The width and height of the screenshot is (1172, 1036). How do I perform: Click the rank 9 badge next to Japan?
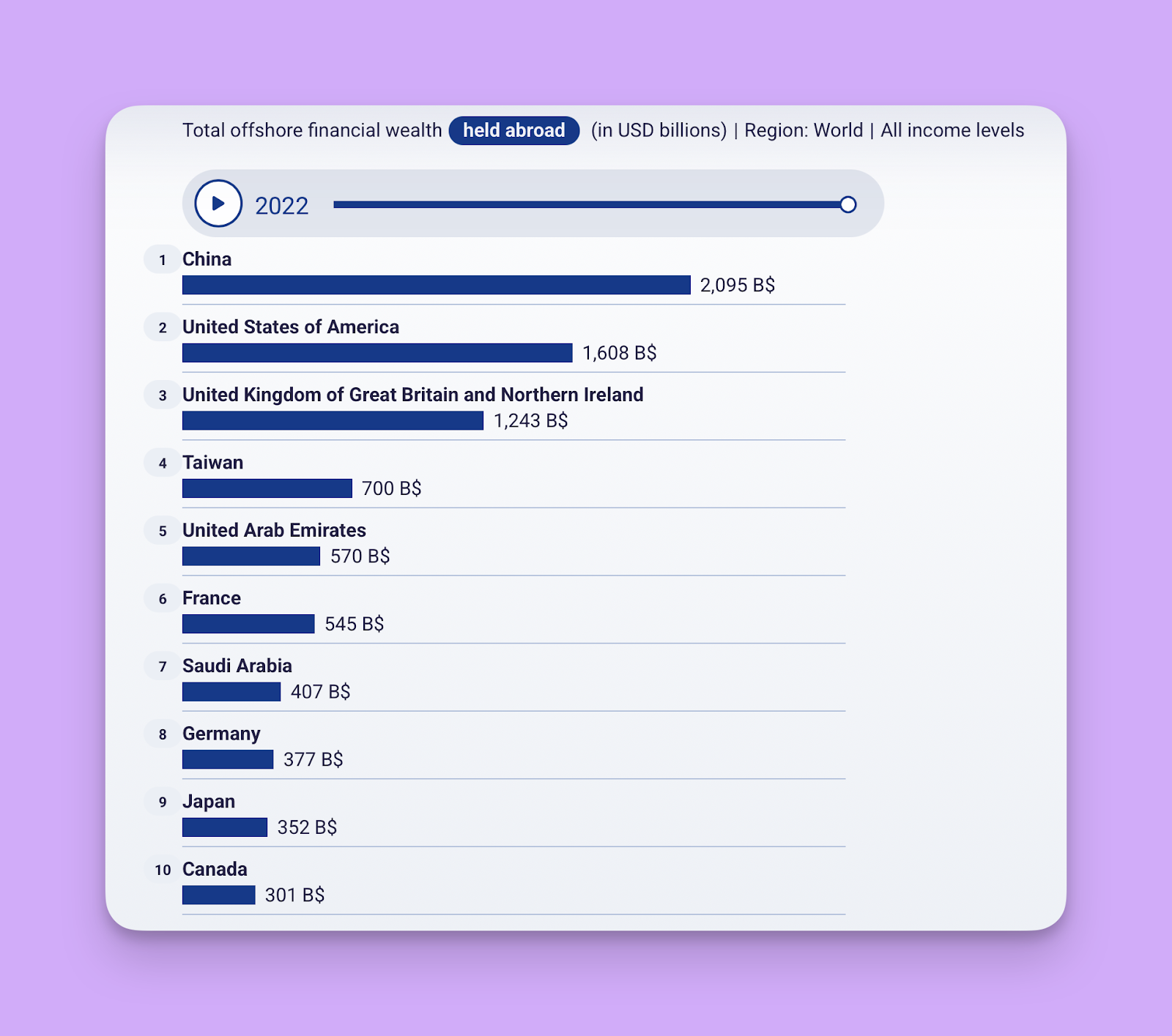161,802
